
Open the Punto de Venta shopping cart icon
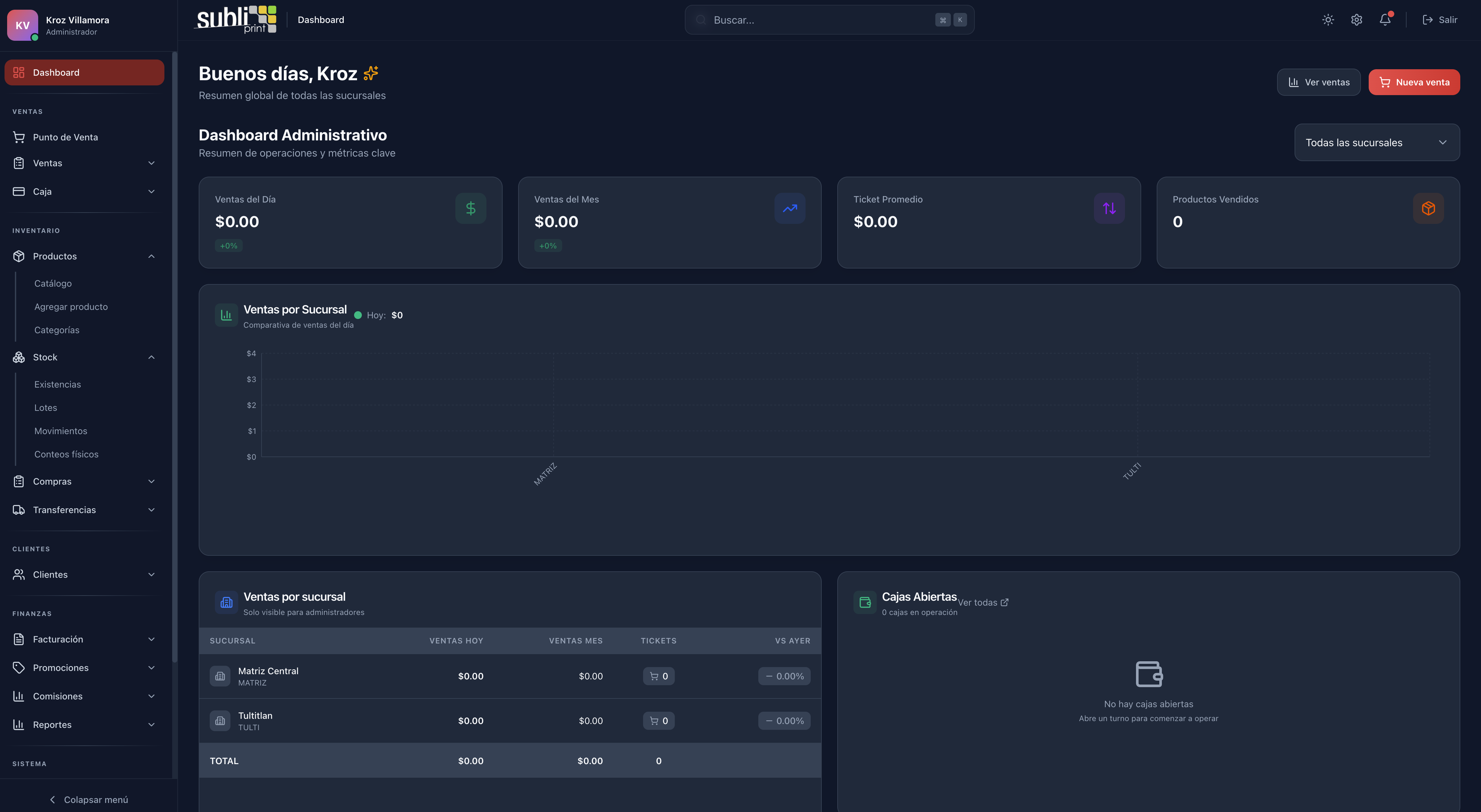(x=19, y=137)
